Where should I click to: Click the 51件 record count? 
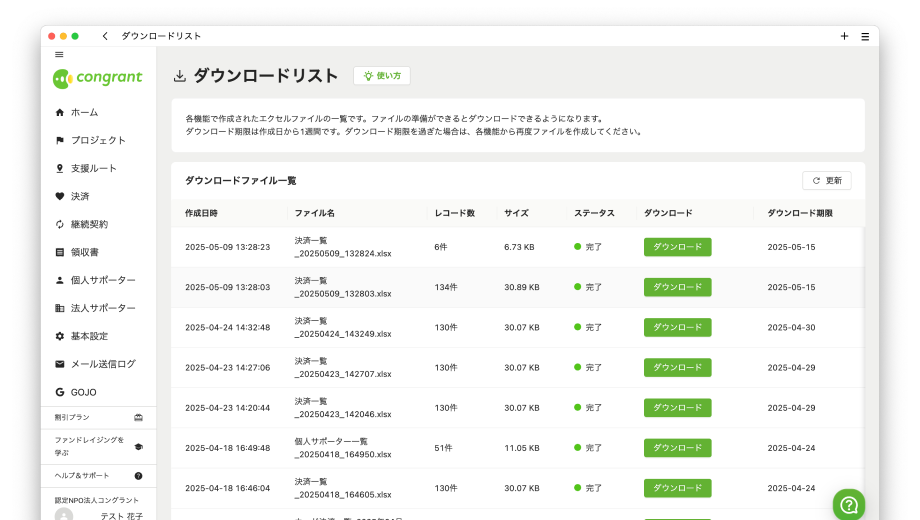tap(443, 448)
